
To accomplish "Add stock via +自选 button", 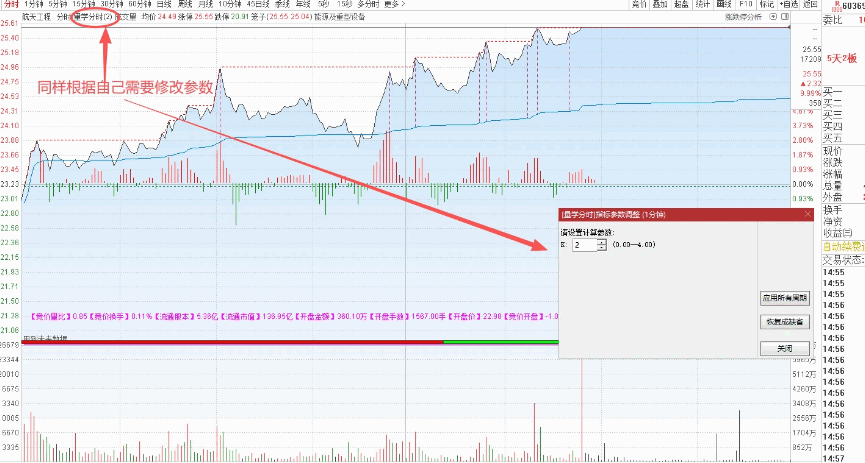I will point(789,4).
